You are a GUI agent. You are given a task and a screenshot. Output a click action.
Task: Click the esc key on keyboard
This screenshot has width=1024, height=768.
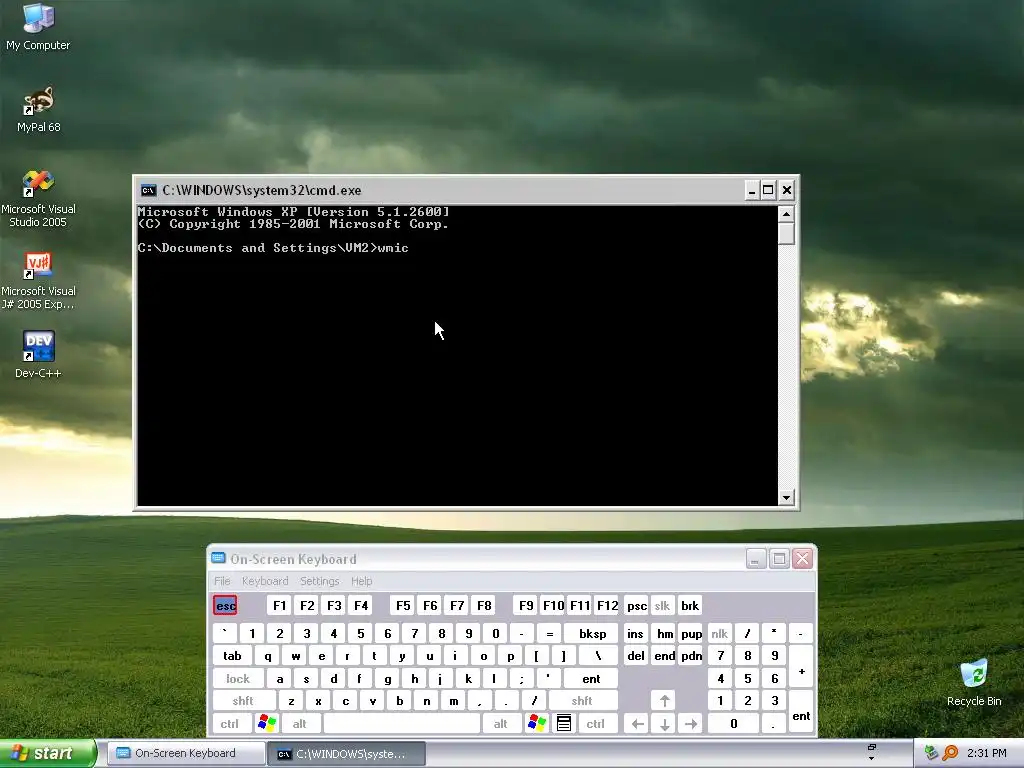tap(225, 605)
